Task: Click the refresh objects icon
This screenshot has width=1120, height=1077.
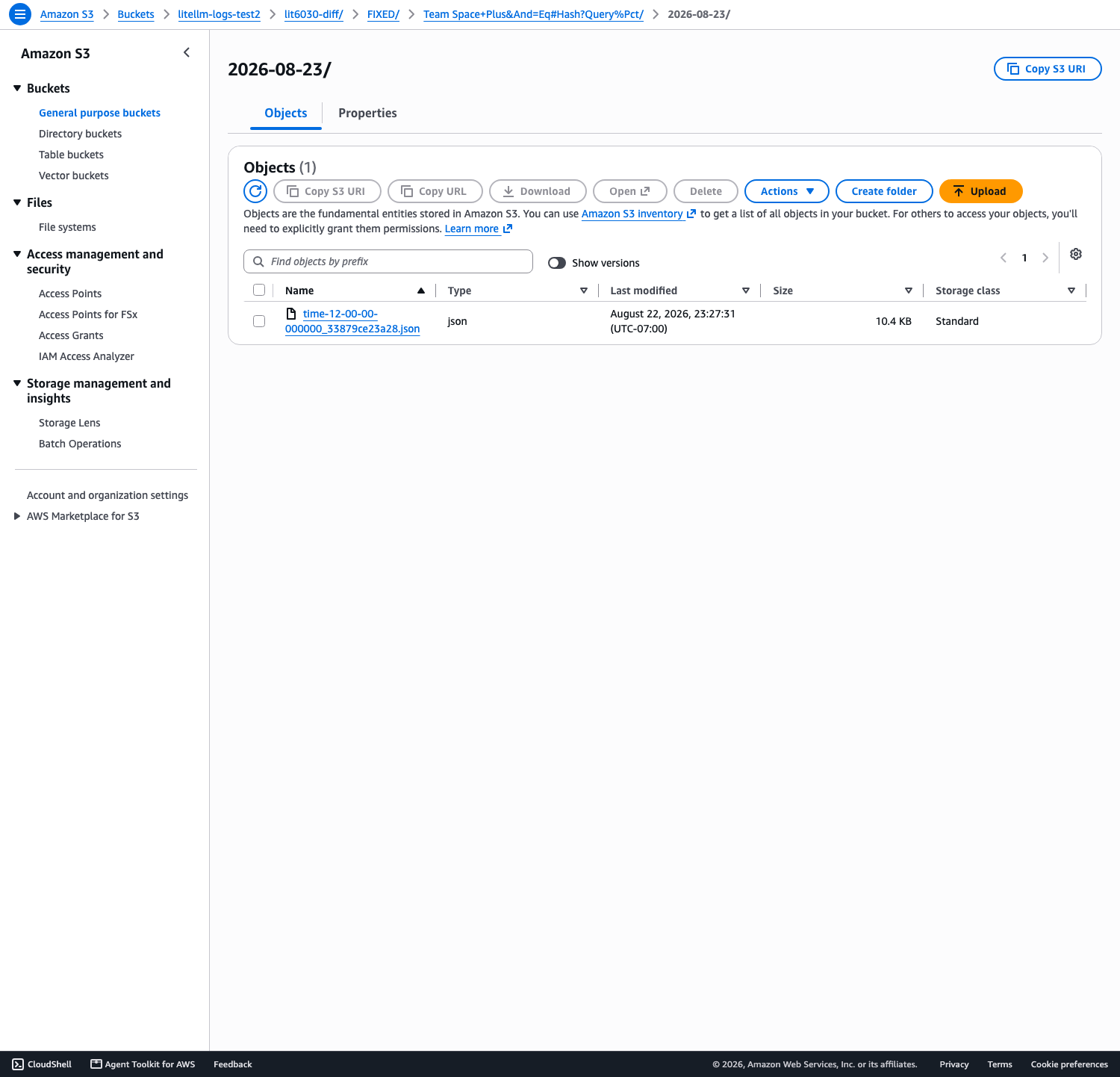Action: 255,191
